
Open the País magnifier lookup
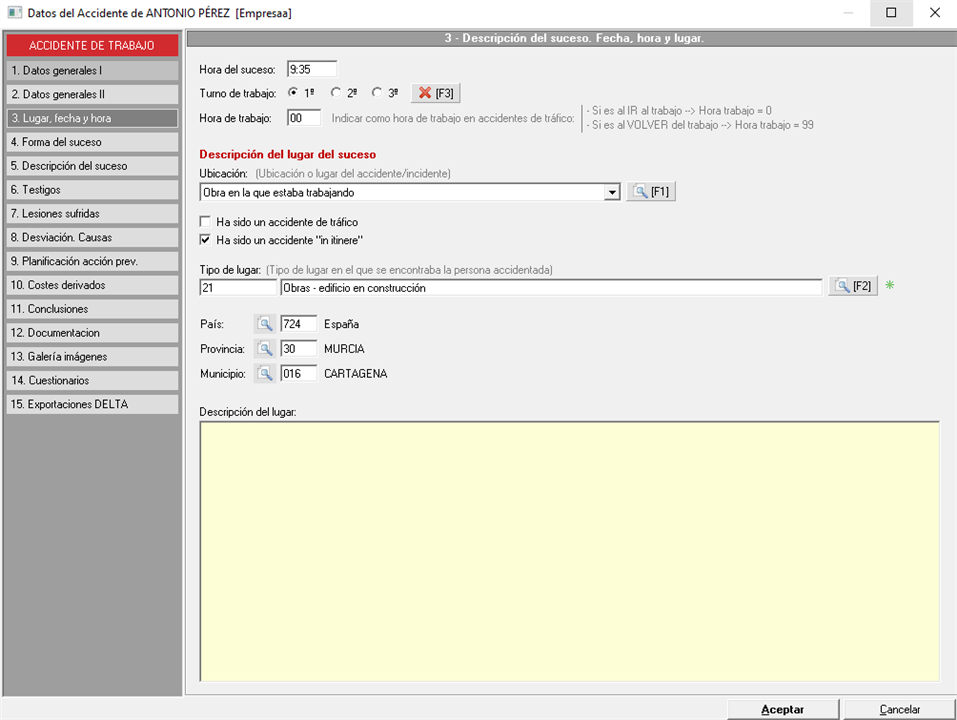[x=264, y=324]
